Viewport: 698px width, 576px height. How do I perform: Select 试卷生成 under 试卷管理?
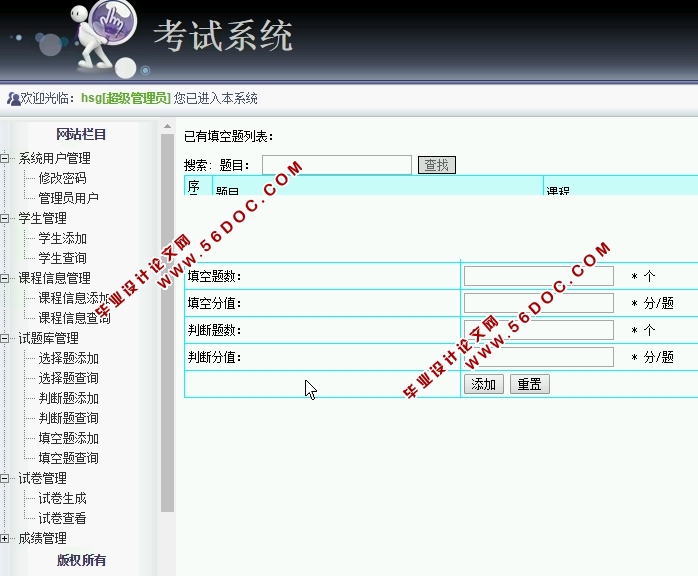(62, 498)
